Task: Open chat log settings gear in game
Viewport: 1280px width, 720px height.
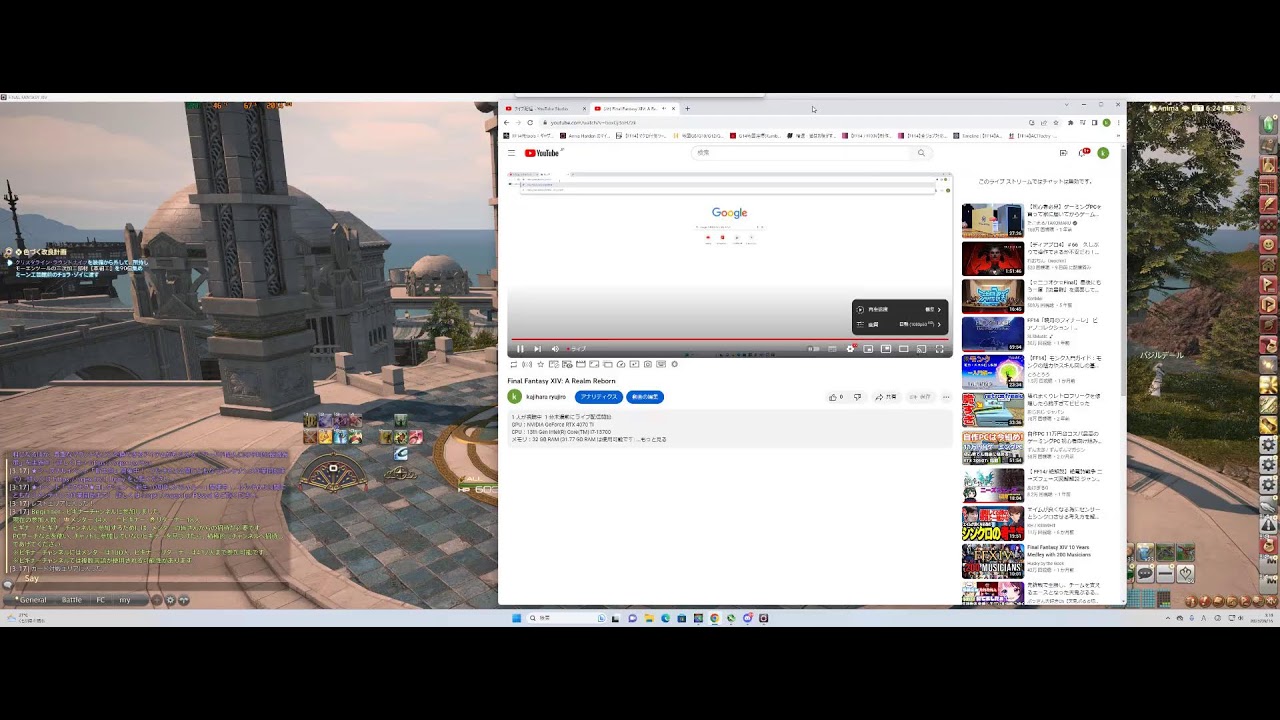Action: [x=170, y=600]
